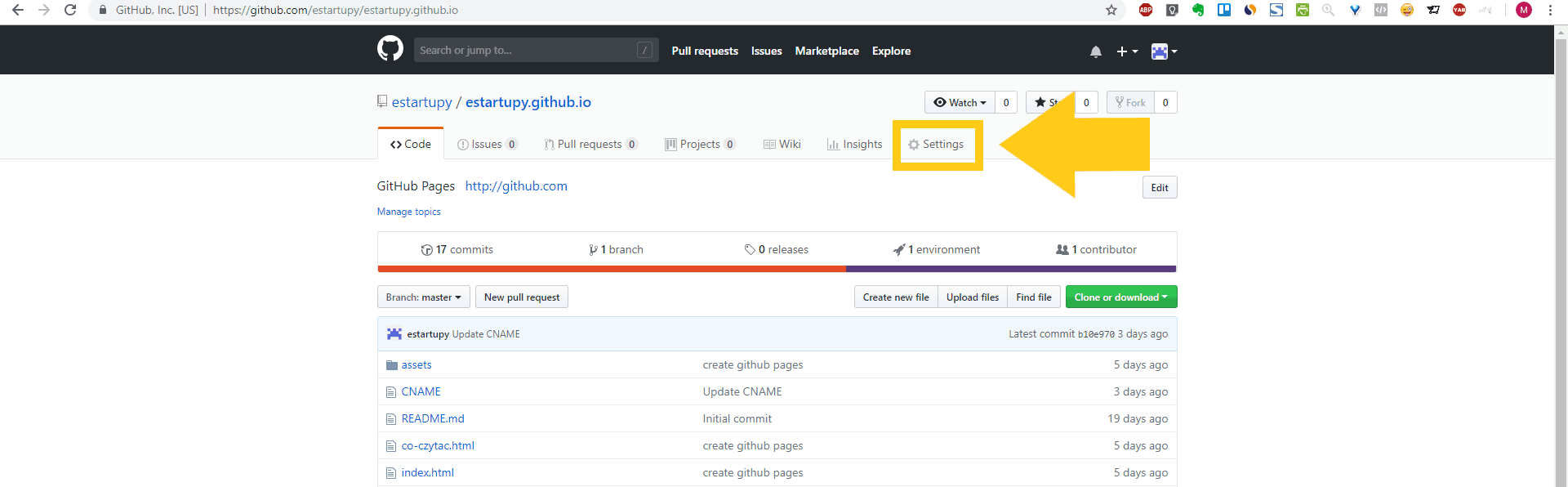The height and width of the screenshot is (487, 1568).
Task: Focus the Search or jump to field
Action: click(x=536, y=50)
